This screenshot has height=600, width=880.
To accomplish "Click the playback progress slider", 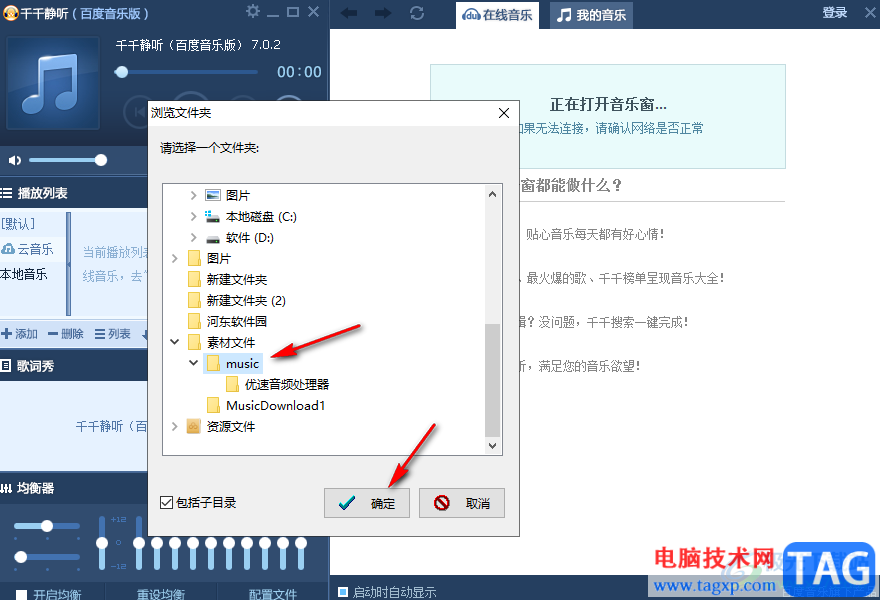I will click(x=186, y=72).
